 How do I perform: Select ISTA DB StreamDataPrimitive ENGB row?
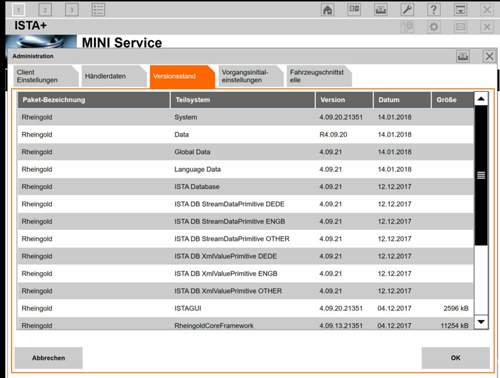245,221
